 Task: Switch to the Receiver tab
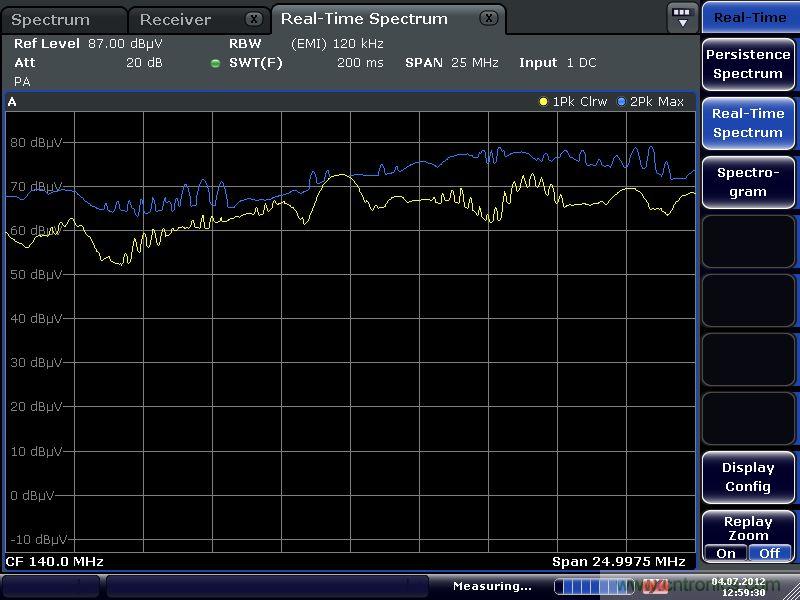(176, 20)
